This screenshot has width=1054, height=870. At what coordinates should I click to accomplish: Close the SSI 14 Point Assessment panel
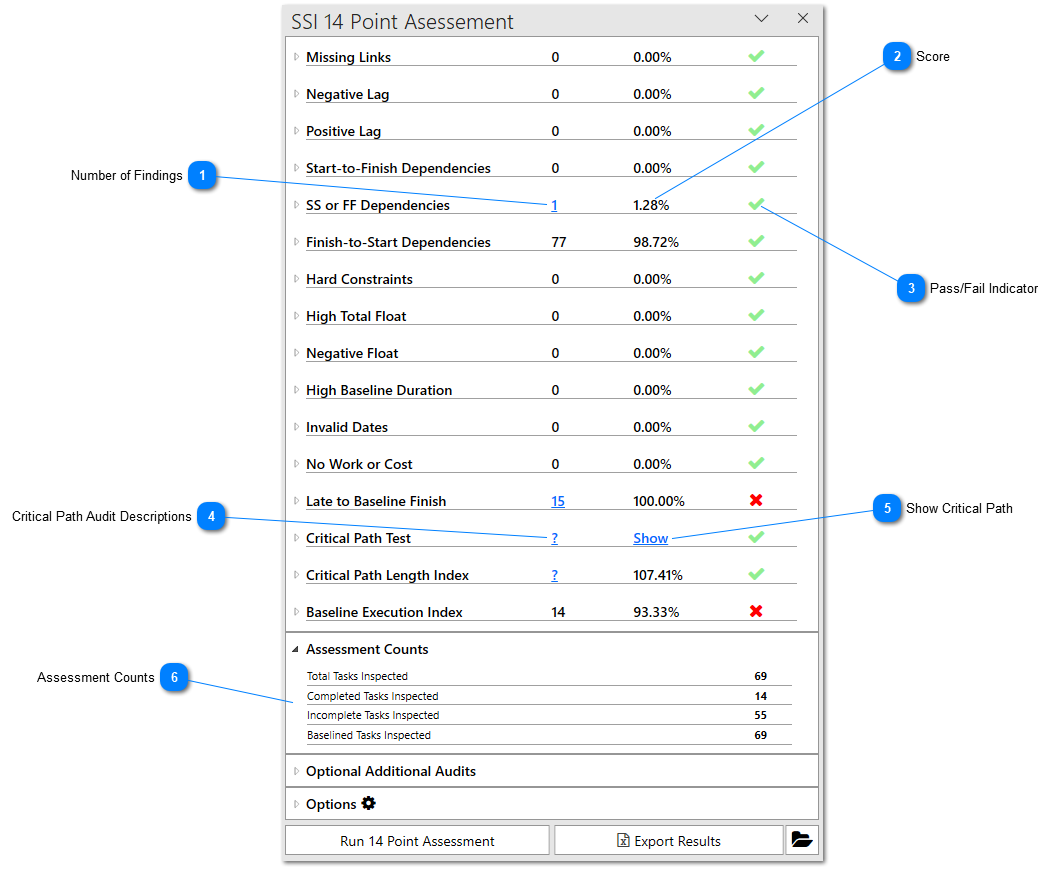pyautogui.click(x=803, y=19)
